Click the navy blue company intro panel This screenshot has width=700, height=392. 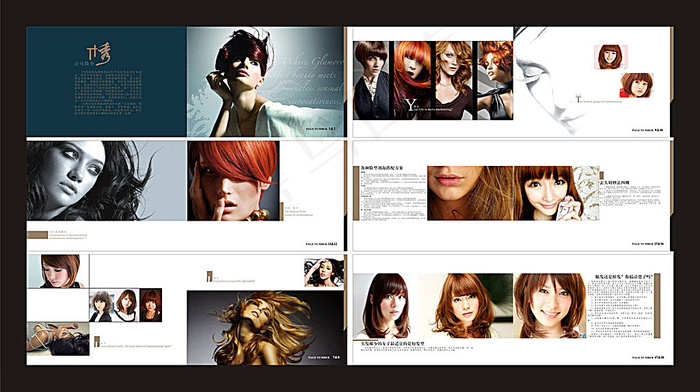106,82
